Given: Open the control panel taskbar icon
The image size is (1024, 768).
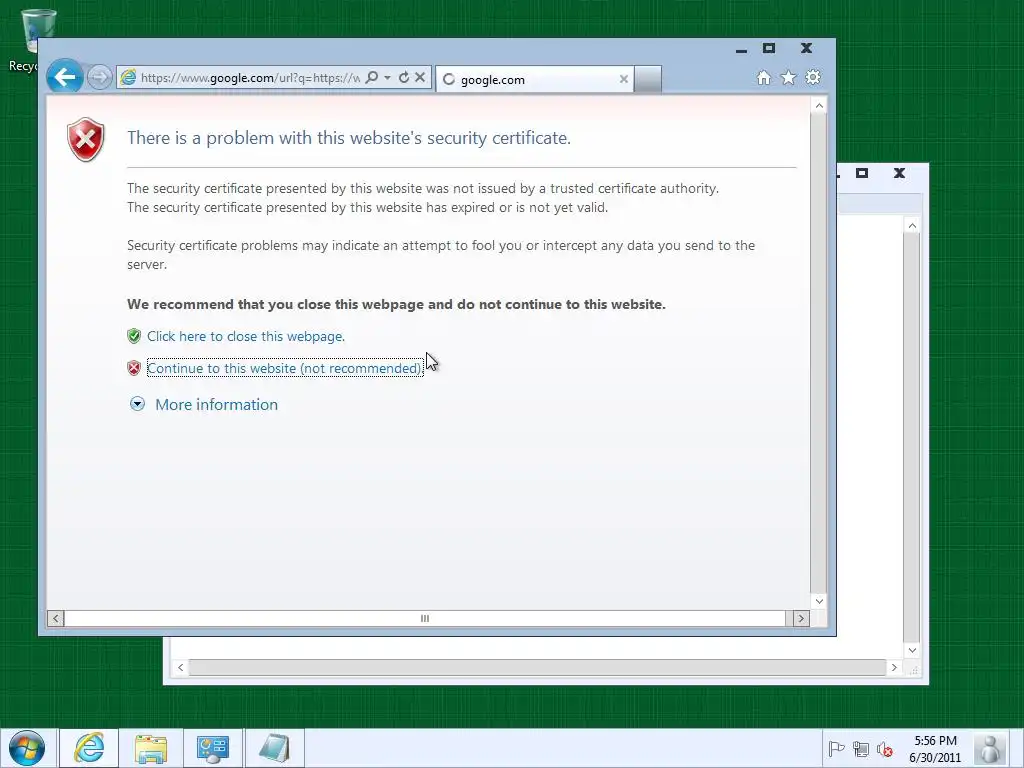Looking at the screenshot, I should coord(213,748).
